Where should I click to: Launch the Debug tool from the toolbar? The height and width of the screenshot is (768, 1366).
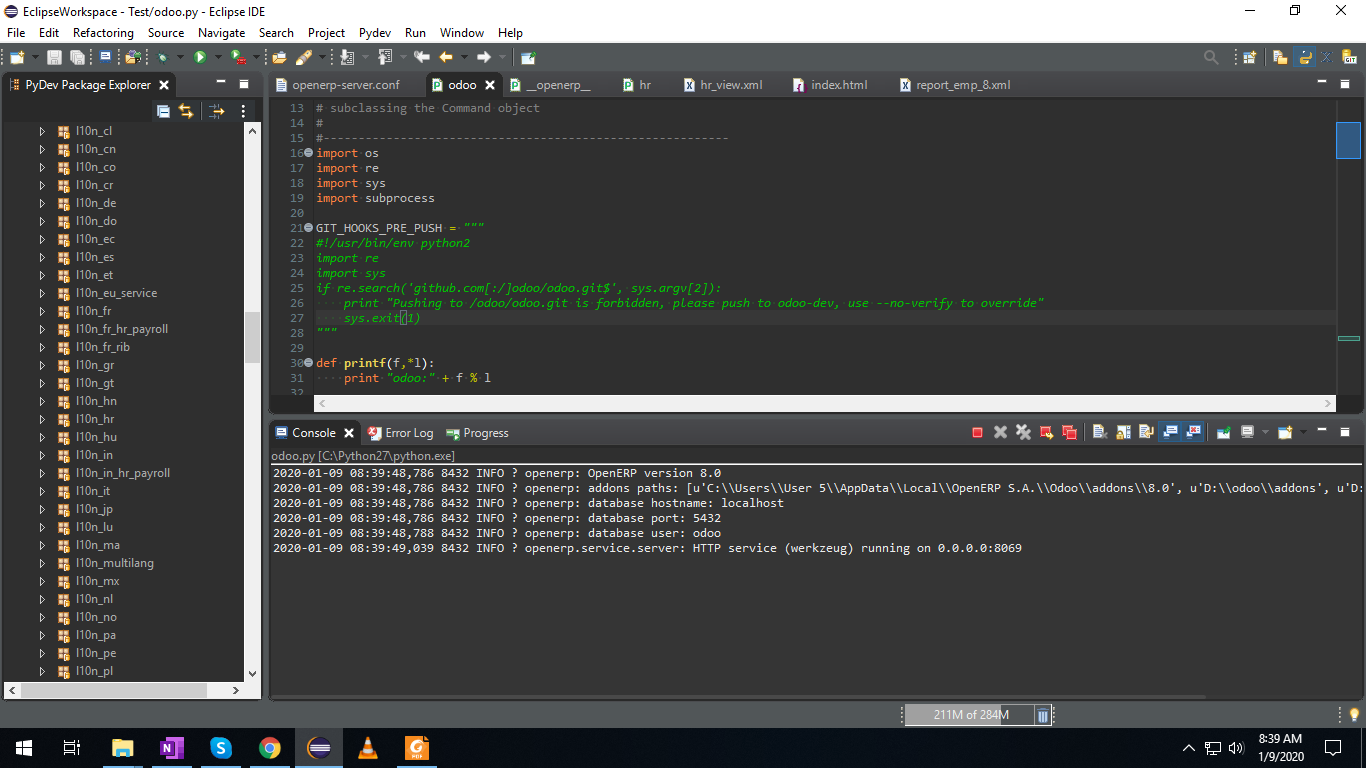tap(162, 57)
